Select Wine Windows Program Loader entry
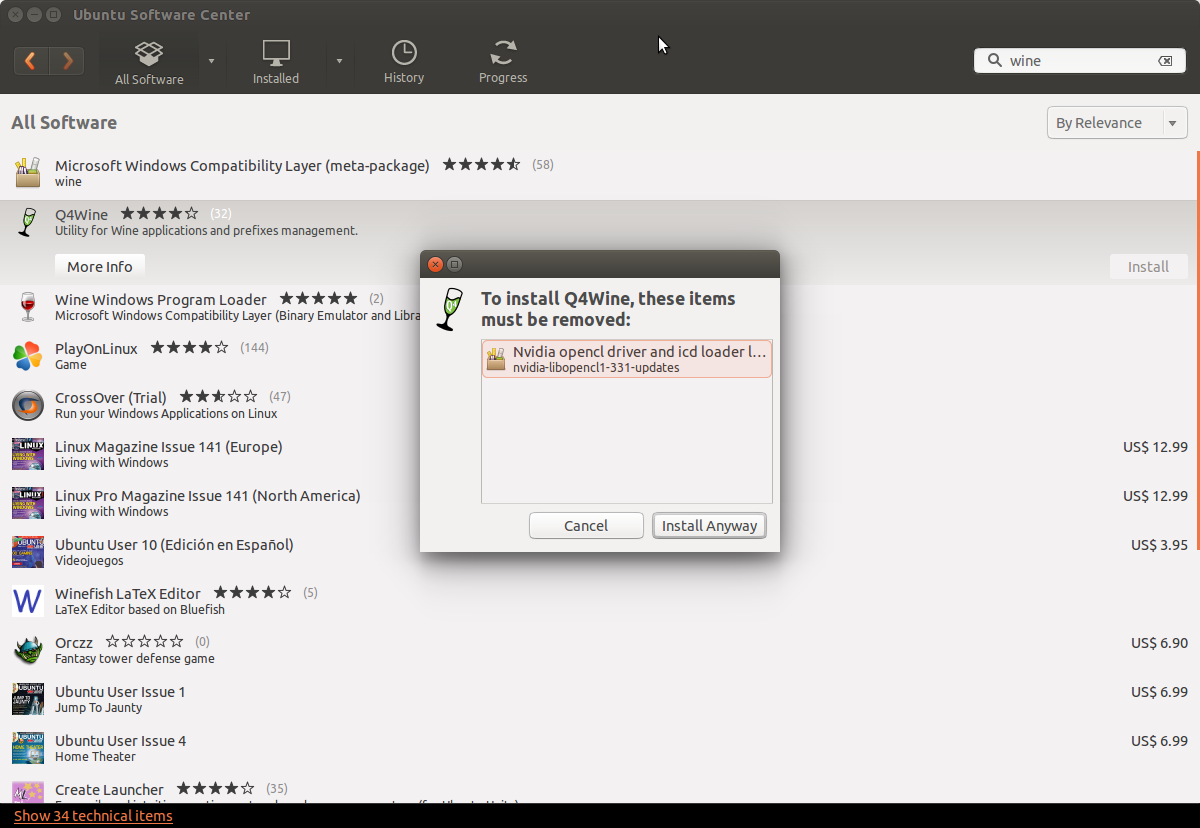Screen dimensions: 1200x828 click(x=161, y=299)
